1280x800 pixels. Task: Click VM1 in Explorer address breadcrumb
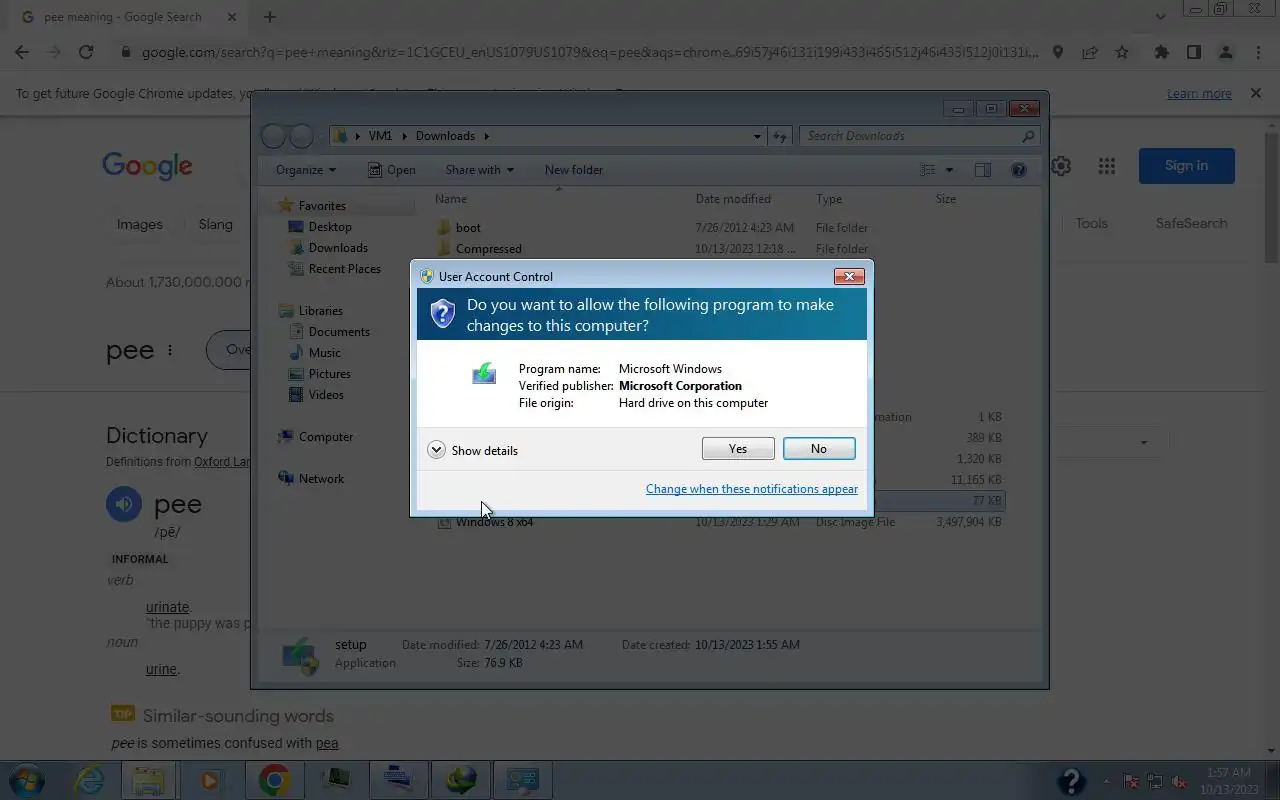380,136
